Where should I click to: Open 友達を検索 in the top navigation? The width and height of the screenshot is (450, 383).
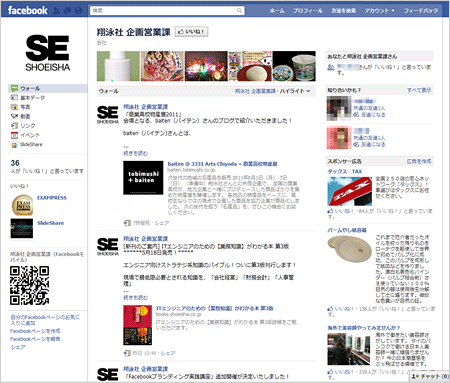pyautogui.click(x=344, y=11)
